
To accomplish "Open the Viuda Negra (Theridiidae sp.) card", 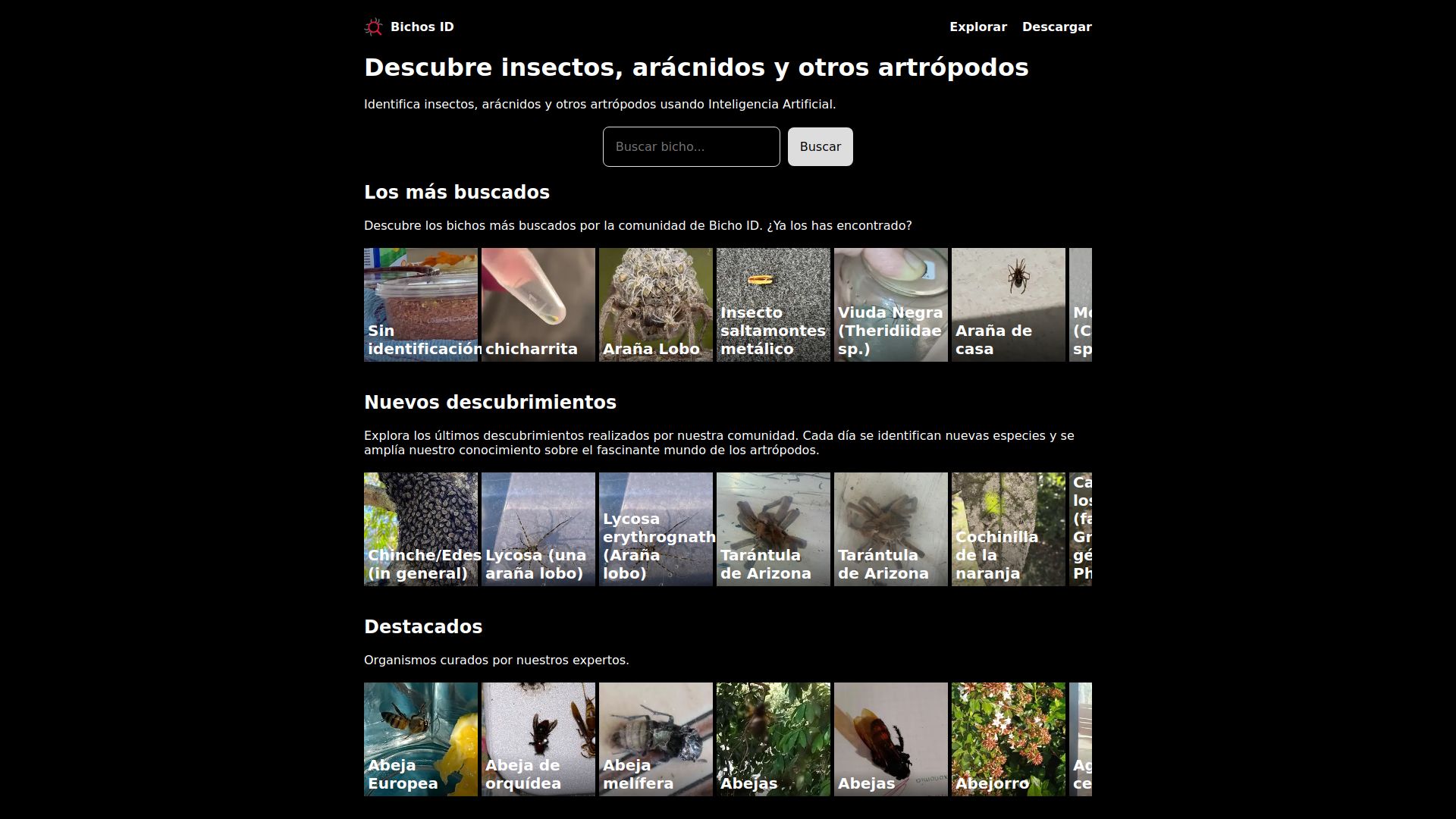I will coord(890,305).
